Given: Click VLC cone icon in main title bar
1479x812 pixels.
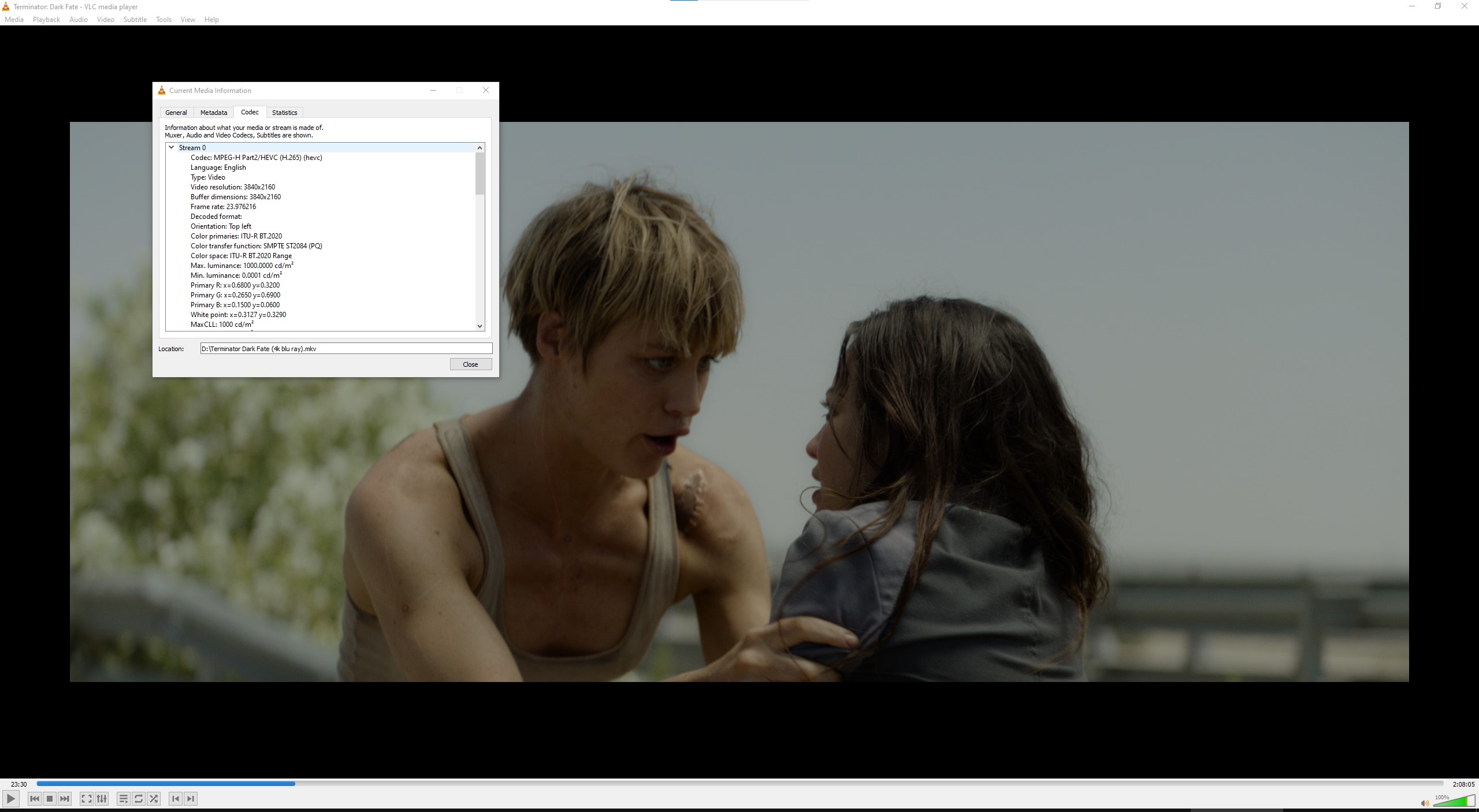Looking at the screenshot, I should [6, 6].
